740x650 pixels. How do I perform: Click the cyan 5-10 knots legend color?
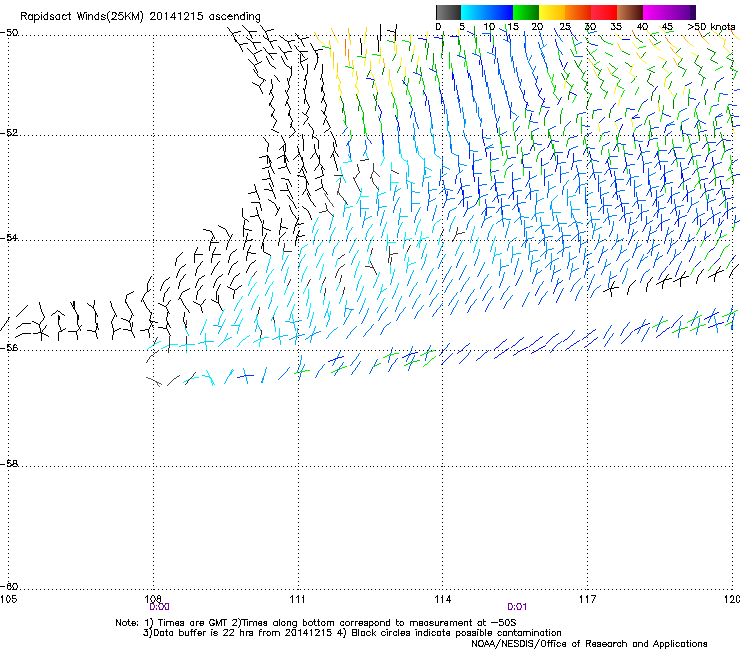pyautogui.click(x=474, y=12)
